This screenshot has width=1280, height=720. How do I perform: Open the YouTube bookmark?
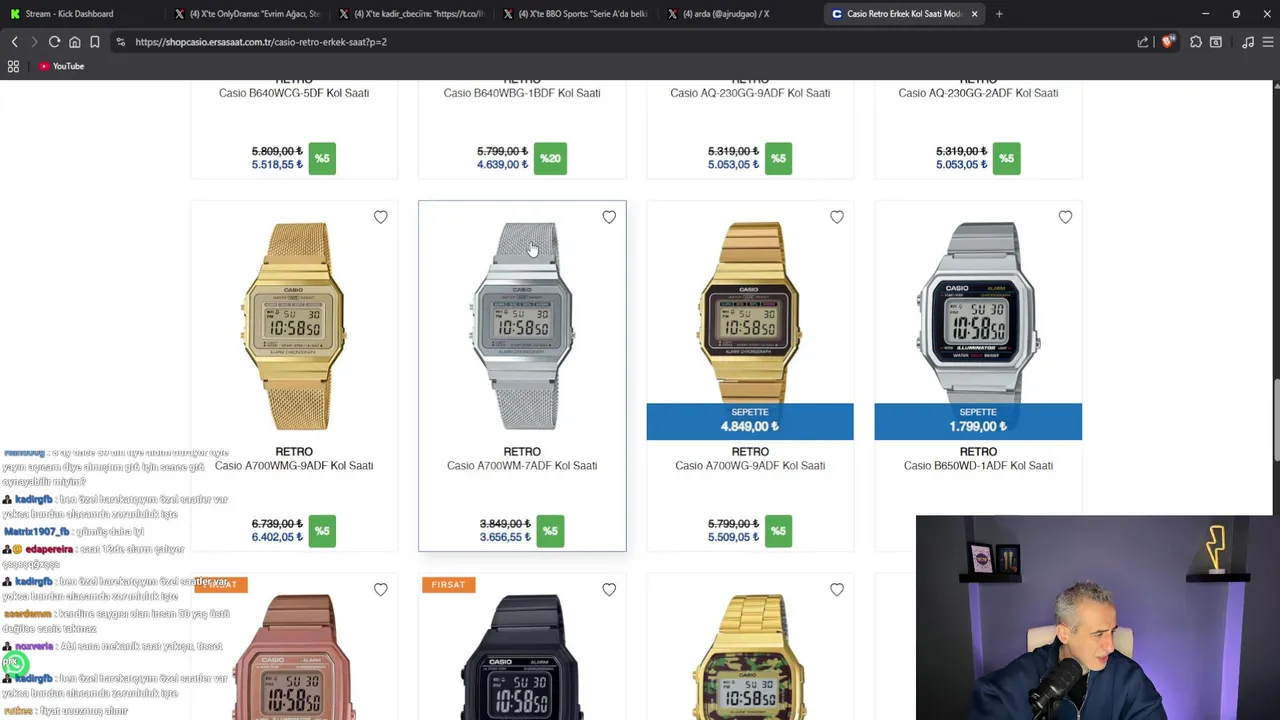[x=62, y=66]
